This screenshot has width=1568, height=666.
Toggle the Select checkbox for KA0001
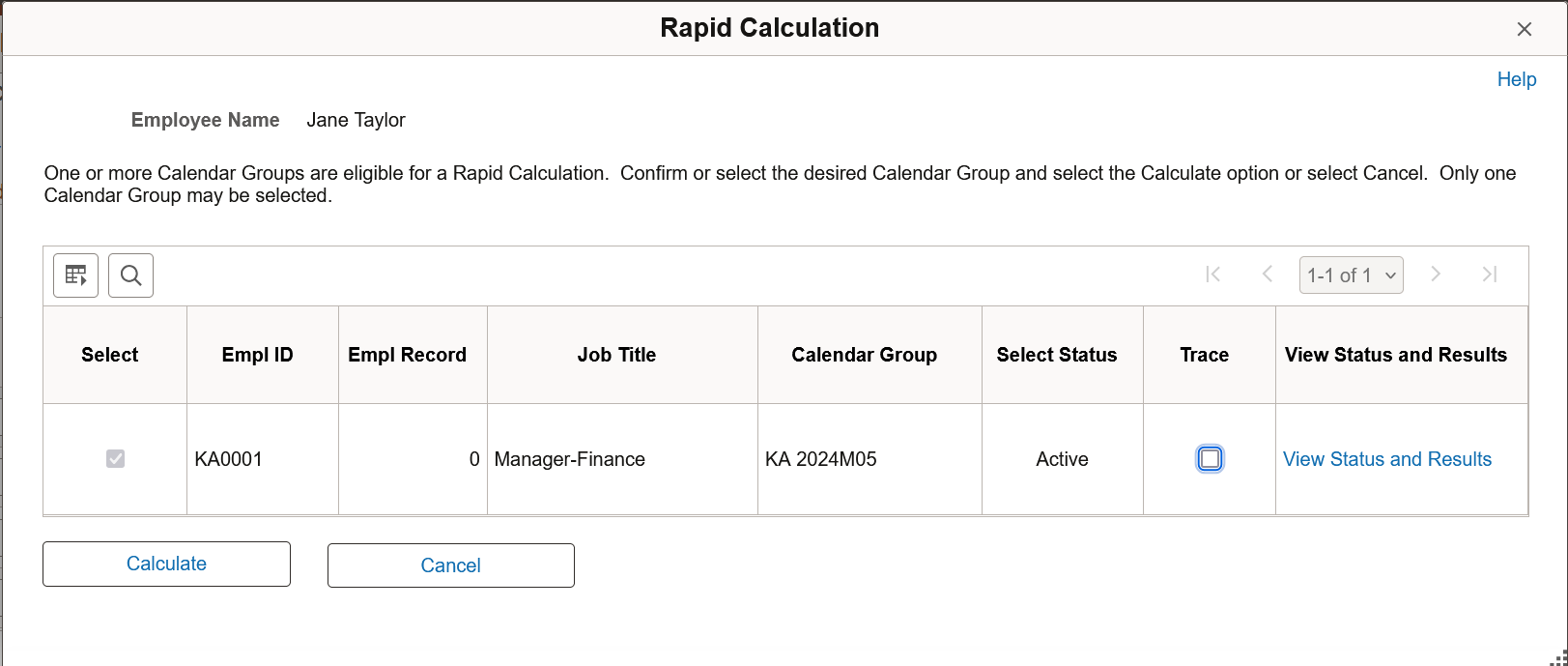115,458
